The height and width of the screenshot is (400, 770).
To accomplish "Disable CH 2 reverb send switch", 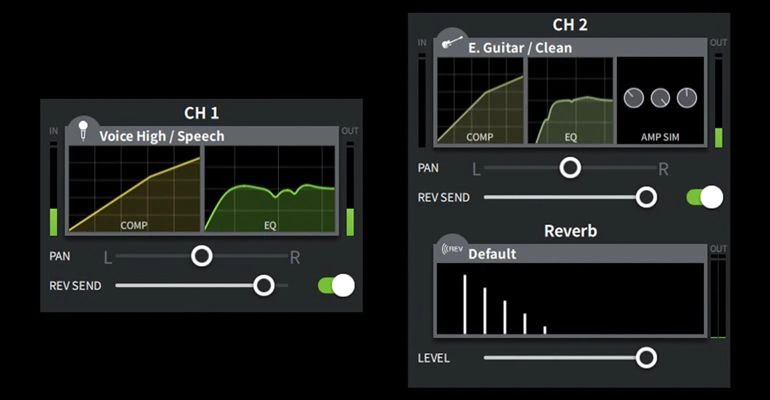I will pyautogui.click(x=704, y=197).
